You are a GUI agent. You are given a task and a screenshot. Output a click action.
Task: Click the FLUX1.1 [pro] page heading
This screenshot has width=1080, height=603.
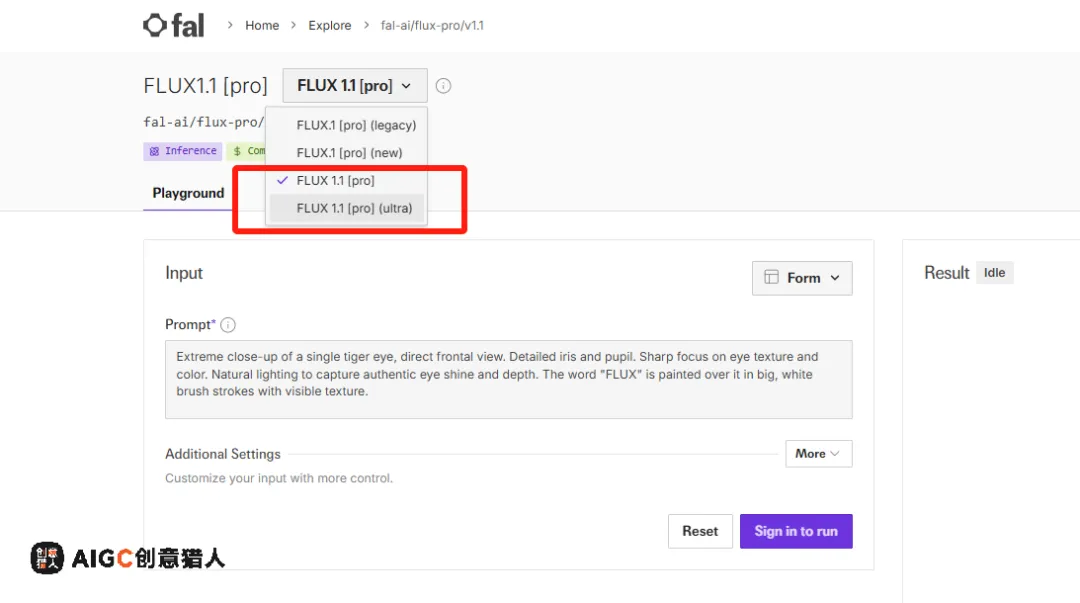click(205, 85)
